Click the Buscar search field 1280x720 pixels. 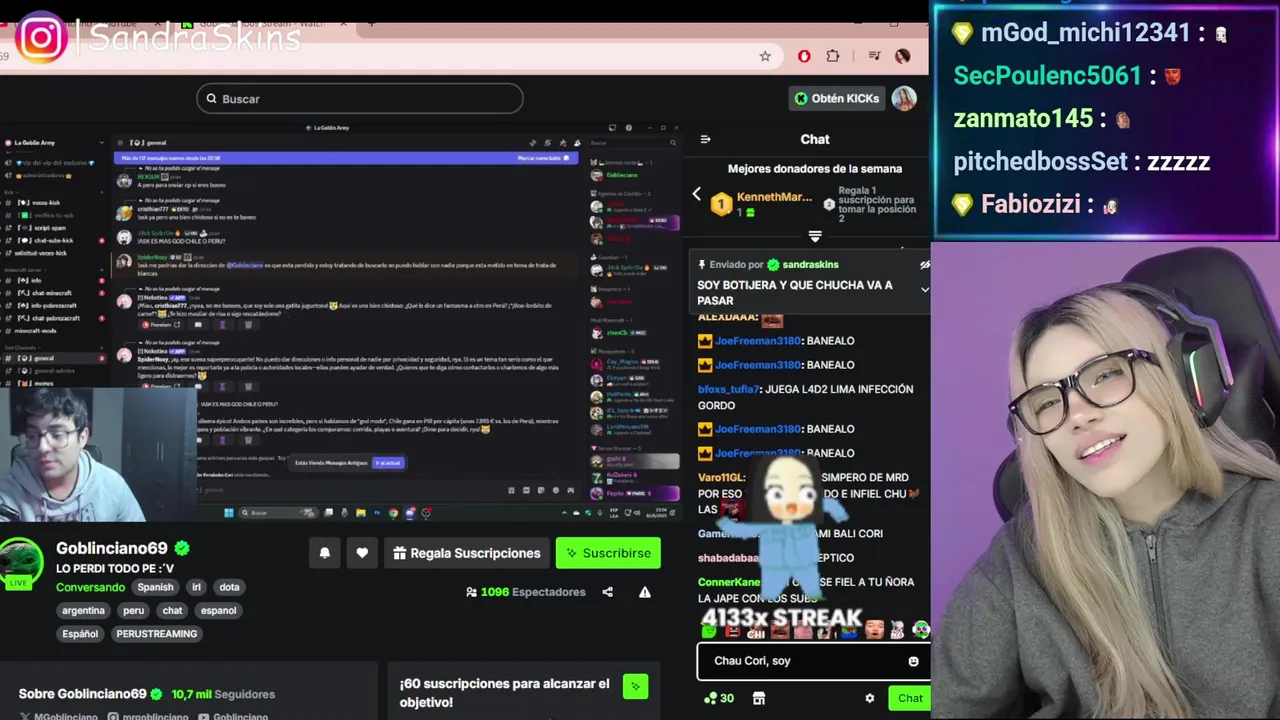point(360,98)
